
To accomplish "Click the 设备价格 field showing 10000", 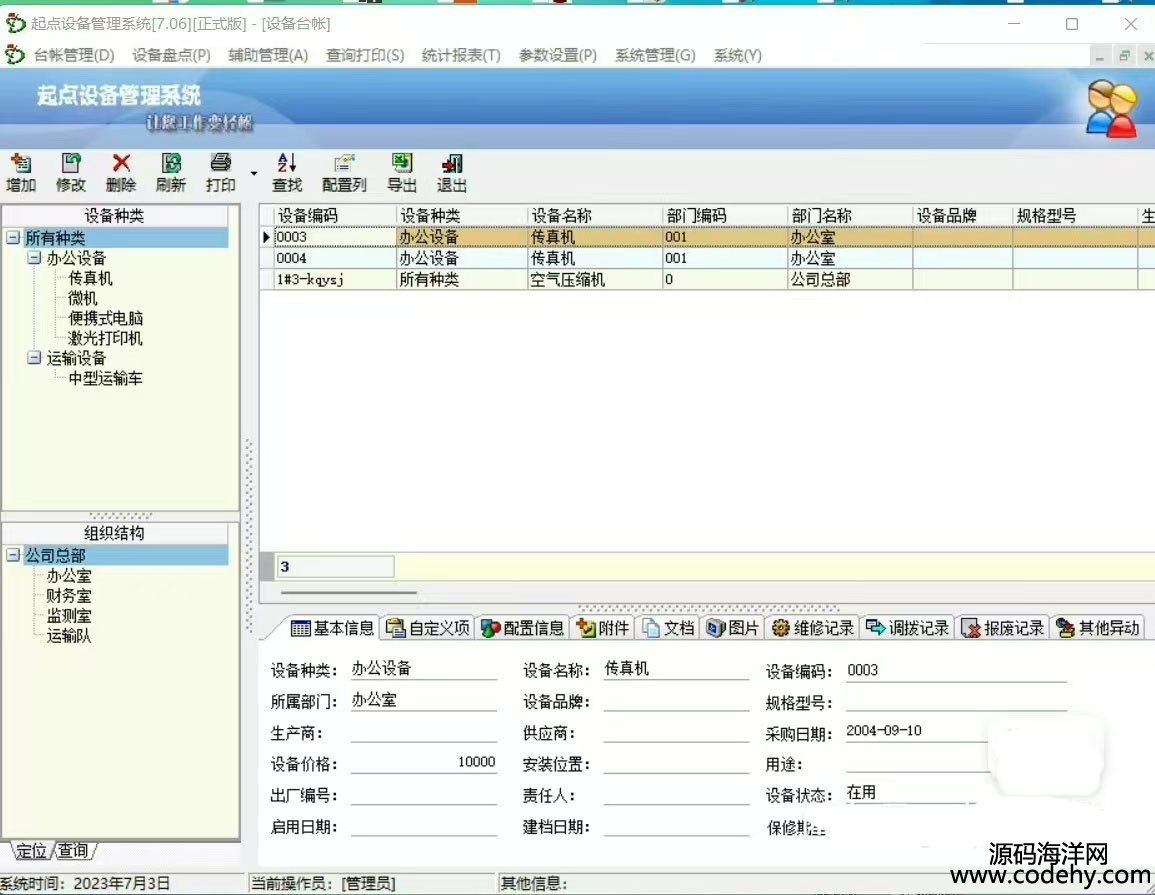I will [x=424, y=762].
